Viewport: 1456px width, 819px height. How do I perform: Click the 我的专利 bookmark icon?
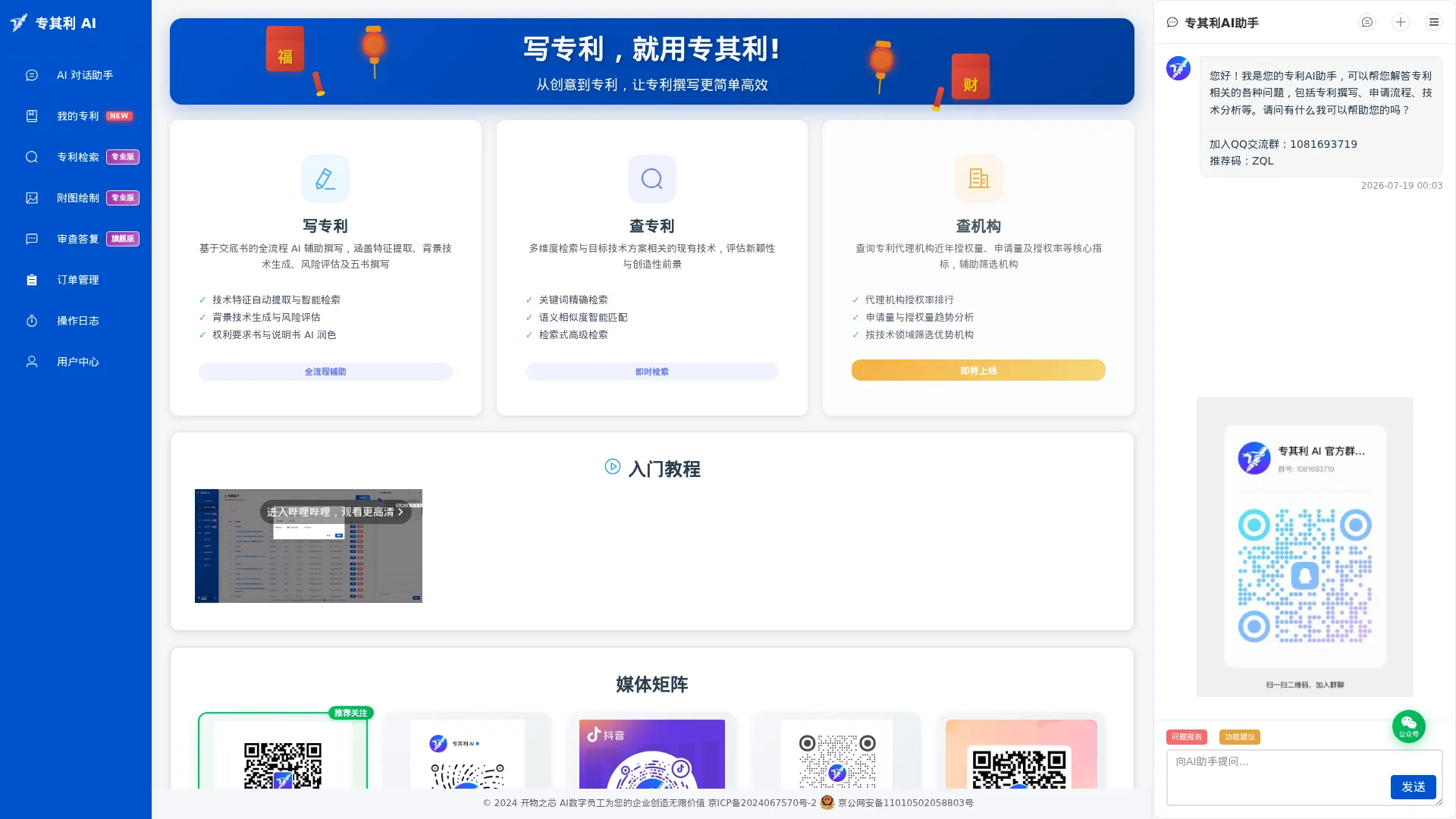32,116
